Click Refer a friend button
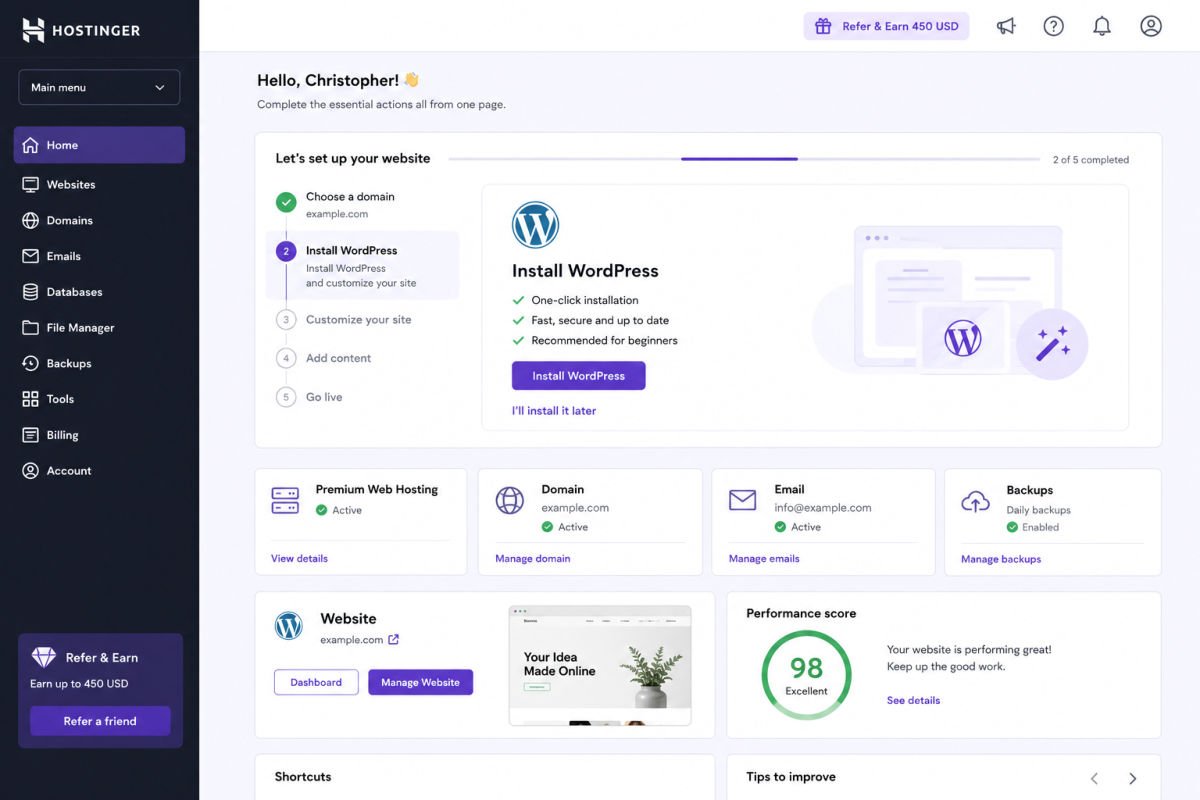This screenshot has height=800, width=1200. click(100, 721)
